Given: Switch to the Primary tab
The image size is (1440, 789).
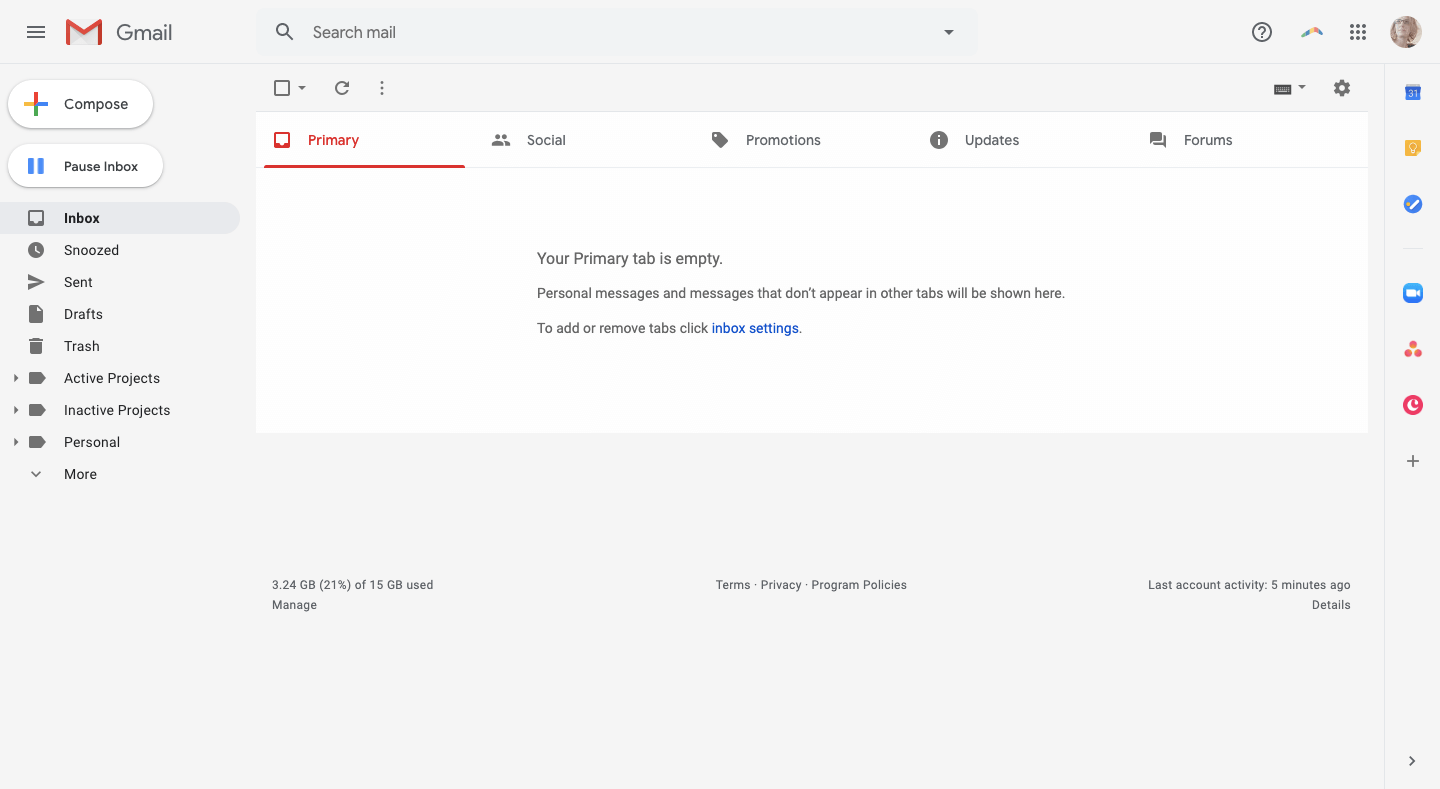Looking at the screenshot, I should coord(364,140).
